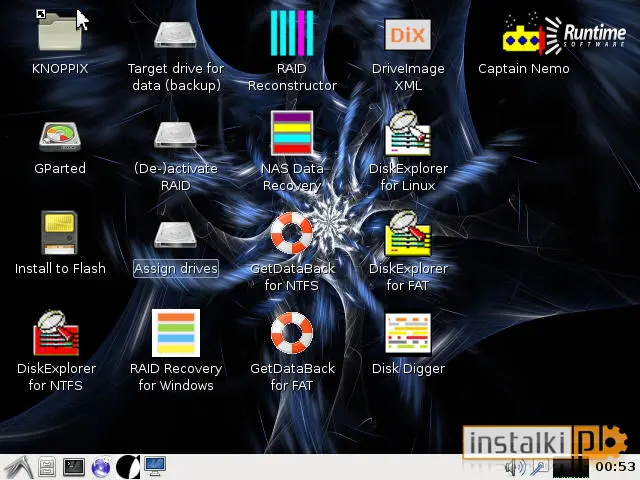This screenshot has width=640, height=480.
Task: Click the 'GParted' label text
Action: click(60, 168)
